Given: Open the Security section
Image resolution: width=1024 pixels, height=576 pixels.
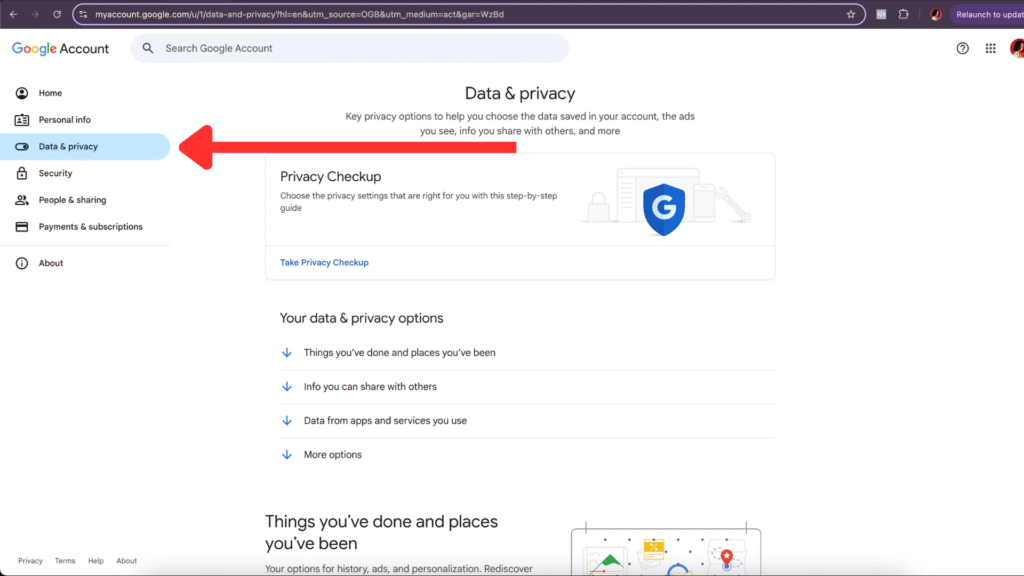Looking at the screenshot, I should pyautogui.click(x=85, y=173).
